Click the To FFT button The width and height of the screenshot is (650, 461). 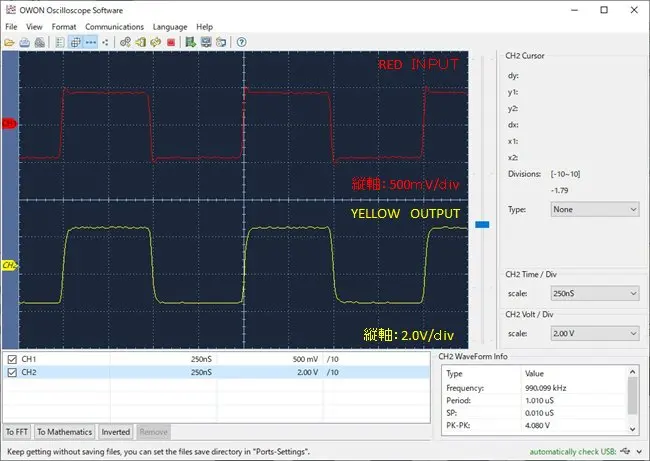pos(17,432)
